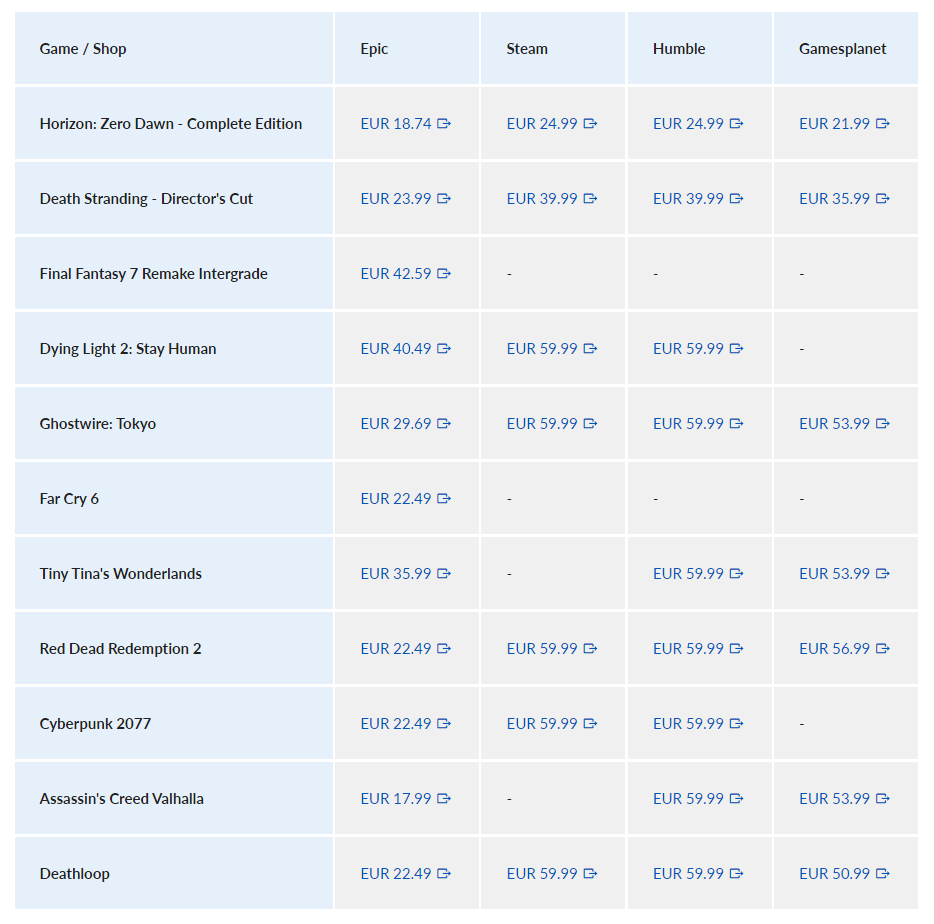Open Death Stranding Gamesplanet EUR 35.99 link
The height and width of the screenshot is (924, 934).
point(834,199)
